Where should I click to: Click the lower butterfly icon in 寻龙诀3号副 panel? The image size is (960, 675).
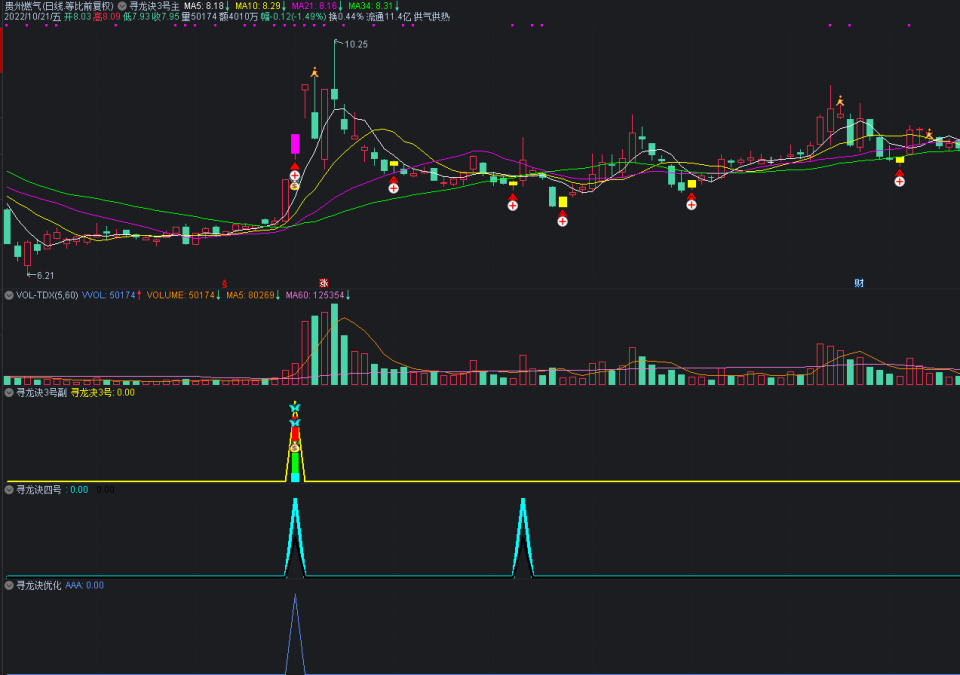coord(295,422)
